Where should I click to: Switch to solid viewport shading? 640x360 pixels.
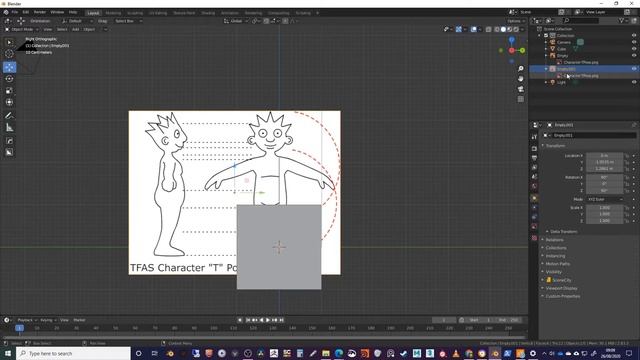pos(503,29)
